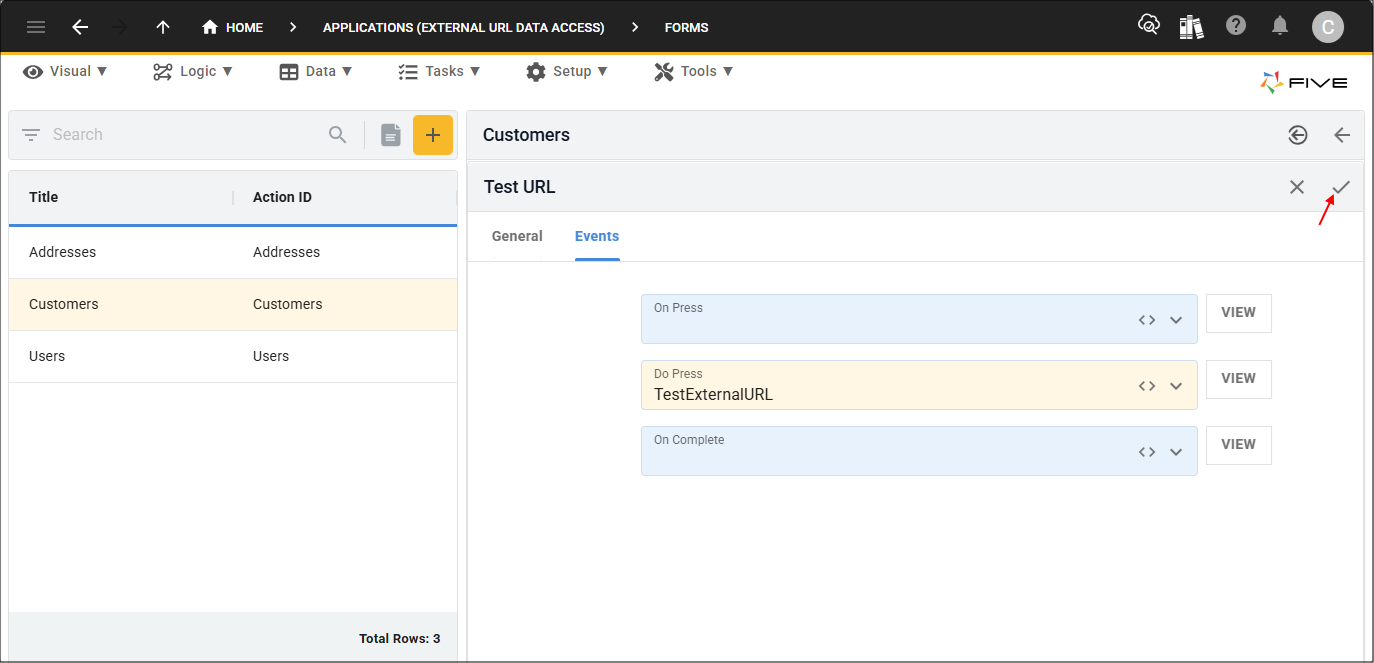Save Test URL with the checkmark icon

point(1341,187)
